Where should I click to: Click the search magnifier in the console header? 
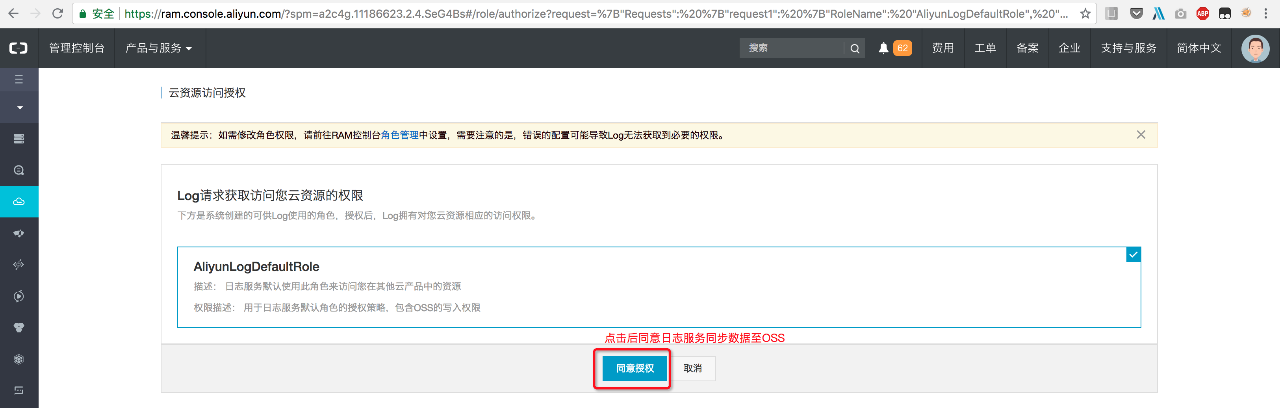click(855, 48)
